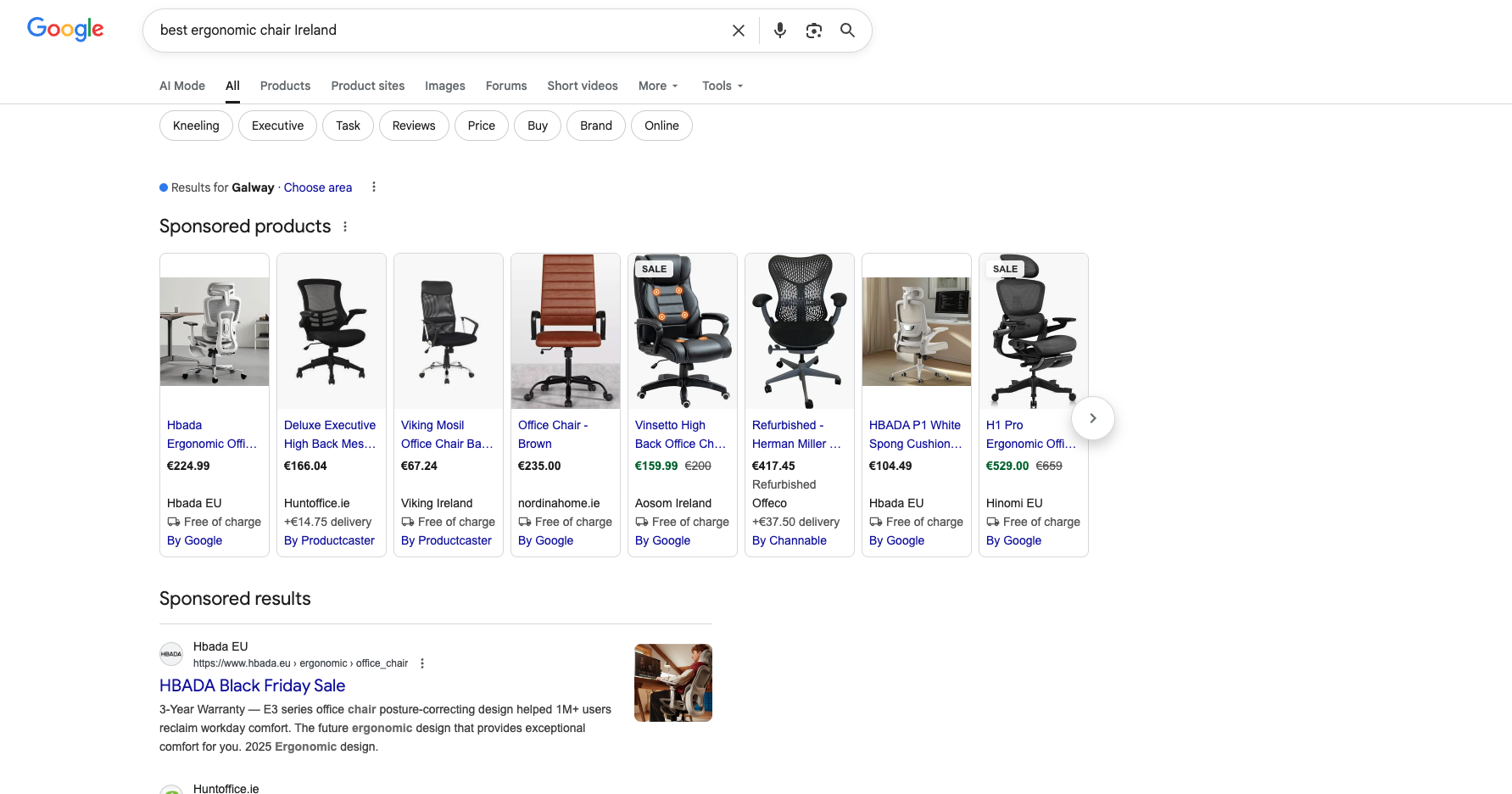Viewport: 1512px width, 794px height.
Task: Start a voice search via the microphone icon
Action: [779, 30]
